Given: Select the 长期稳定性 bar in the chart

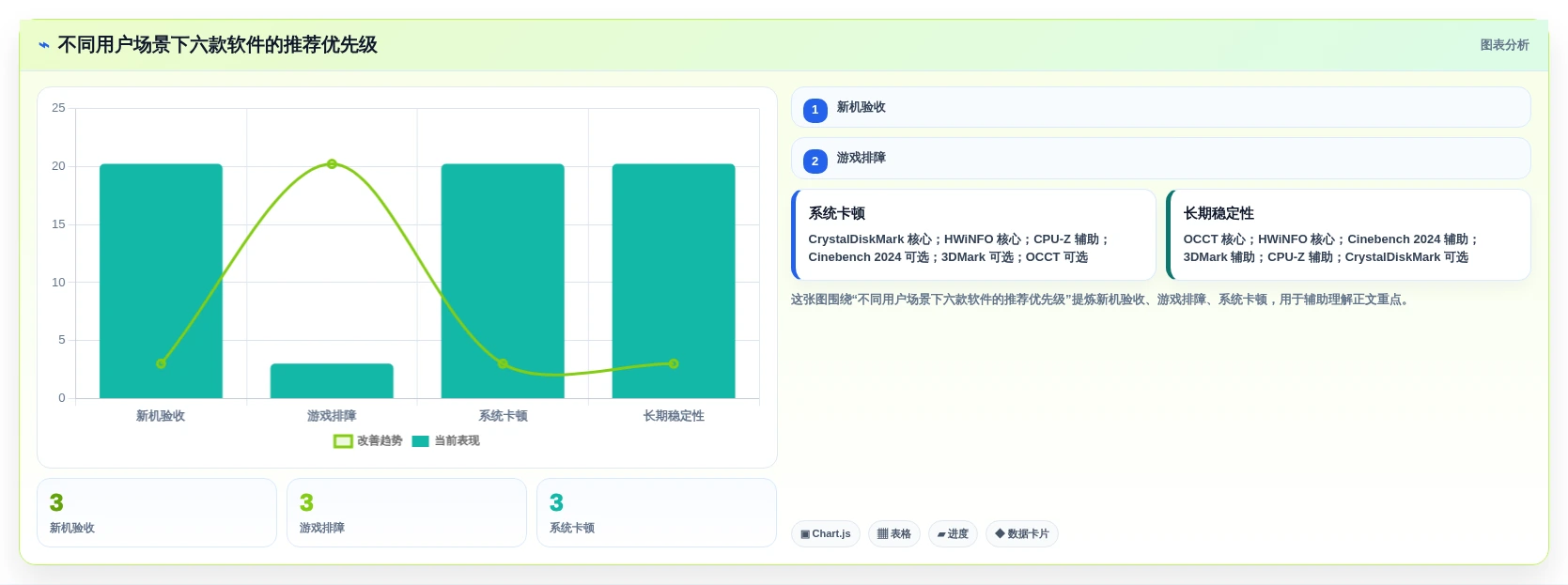Looking at the screenshot, I should 674,281.
